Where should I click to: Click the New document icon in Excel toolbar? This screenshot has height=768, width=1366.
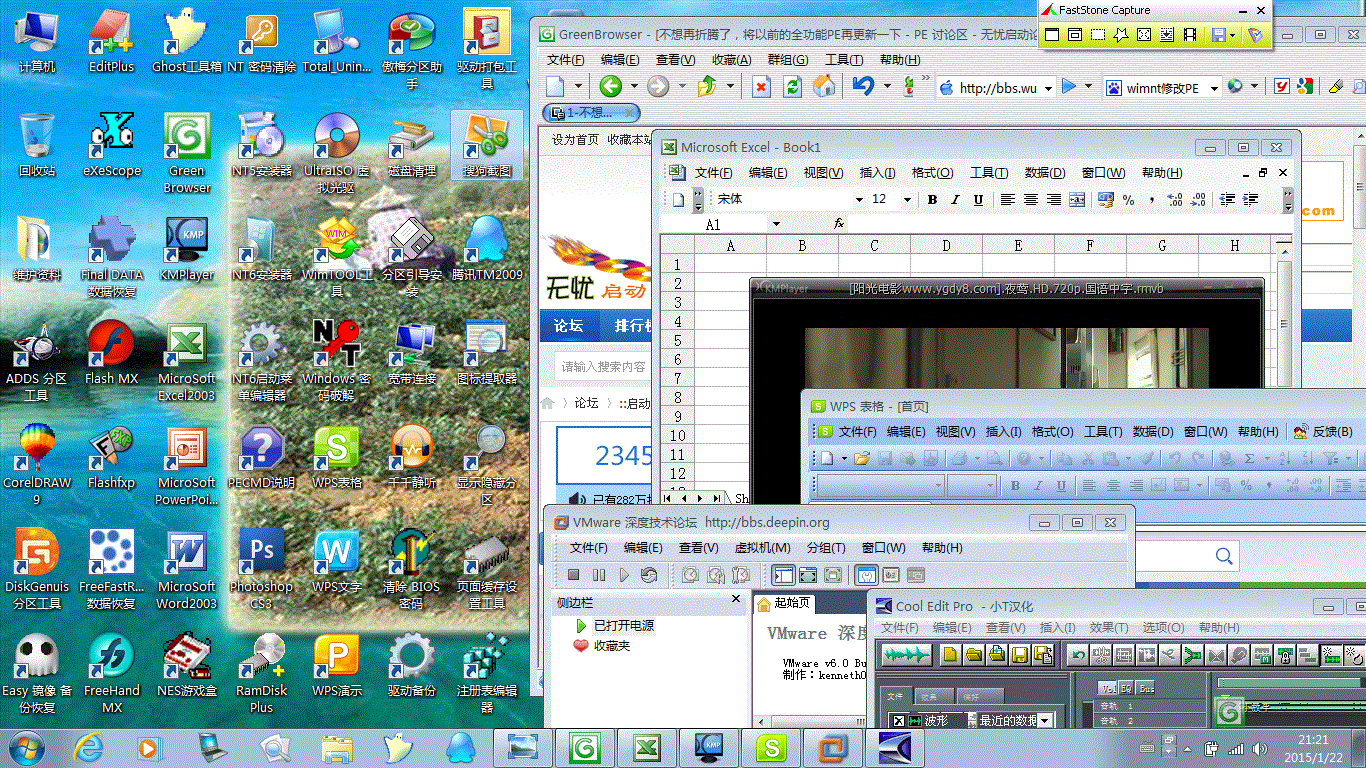click(679, 200)
